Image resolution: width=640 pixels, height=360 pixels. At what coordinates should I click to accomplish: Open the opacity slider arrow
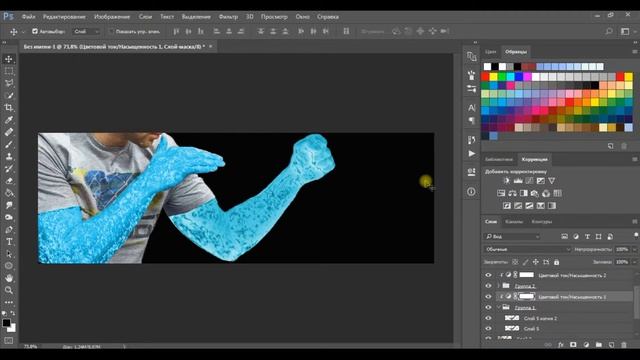tap(634, 249)
